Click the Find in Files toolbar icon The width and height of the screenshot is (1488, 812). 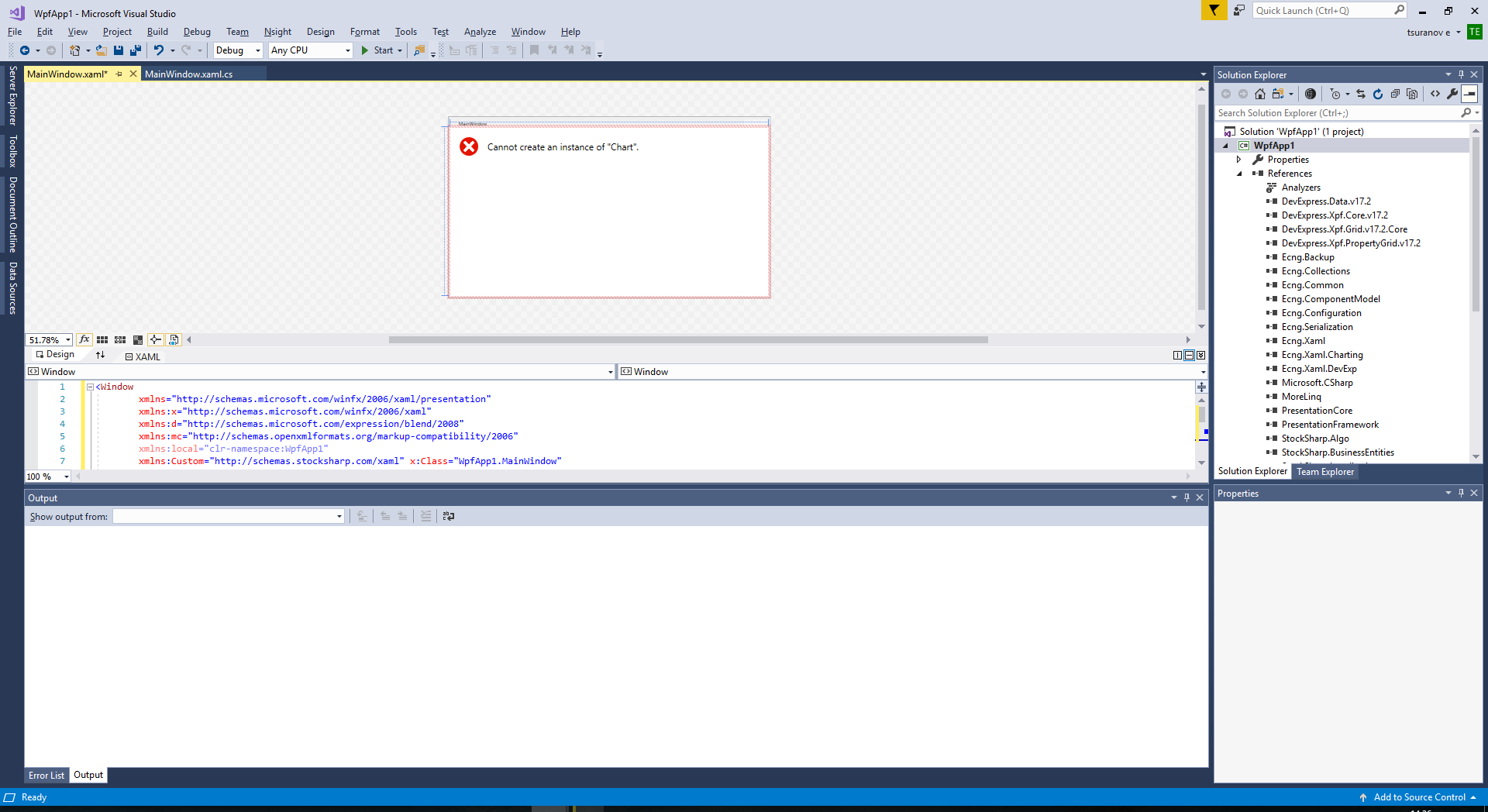[x=419, y=50]
